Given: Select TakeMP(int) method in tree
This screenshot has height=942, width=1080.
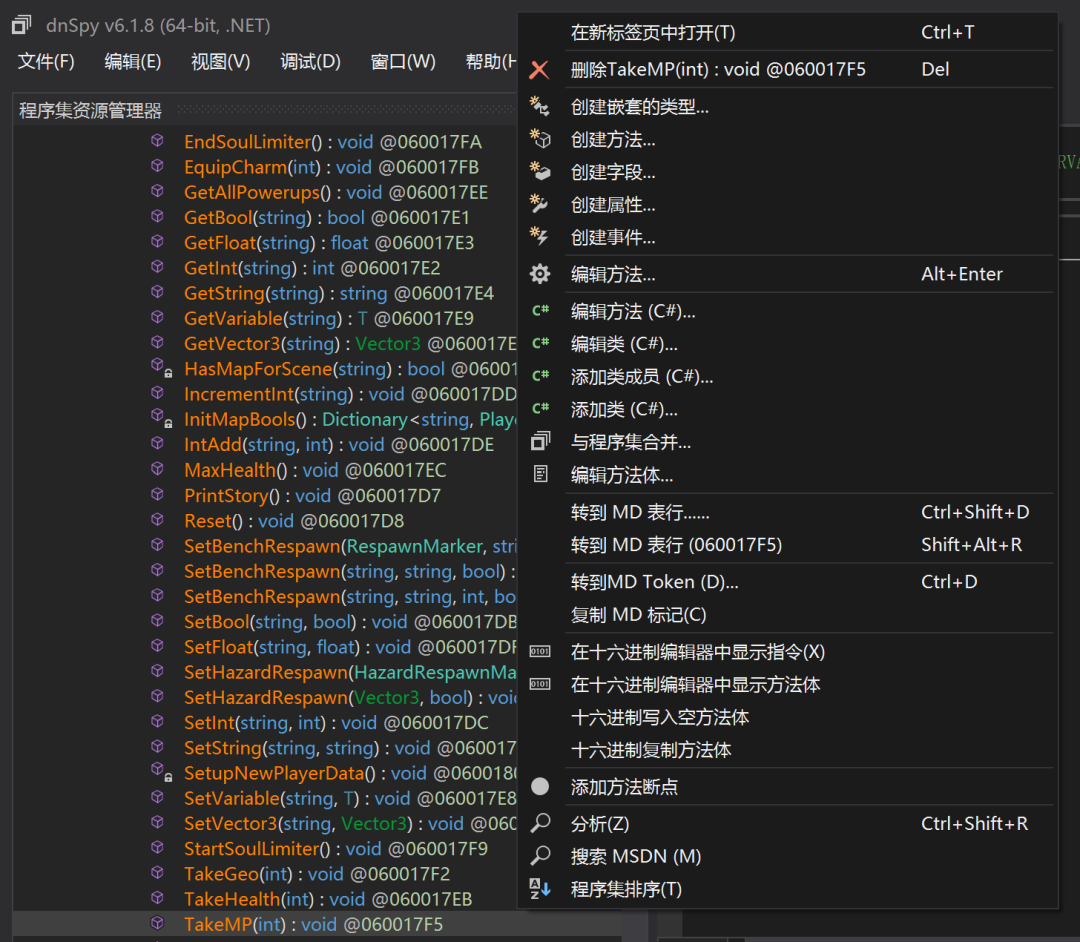Looking at the screenshot, I should click(313, 924).
